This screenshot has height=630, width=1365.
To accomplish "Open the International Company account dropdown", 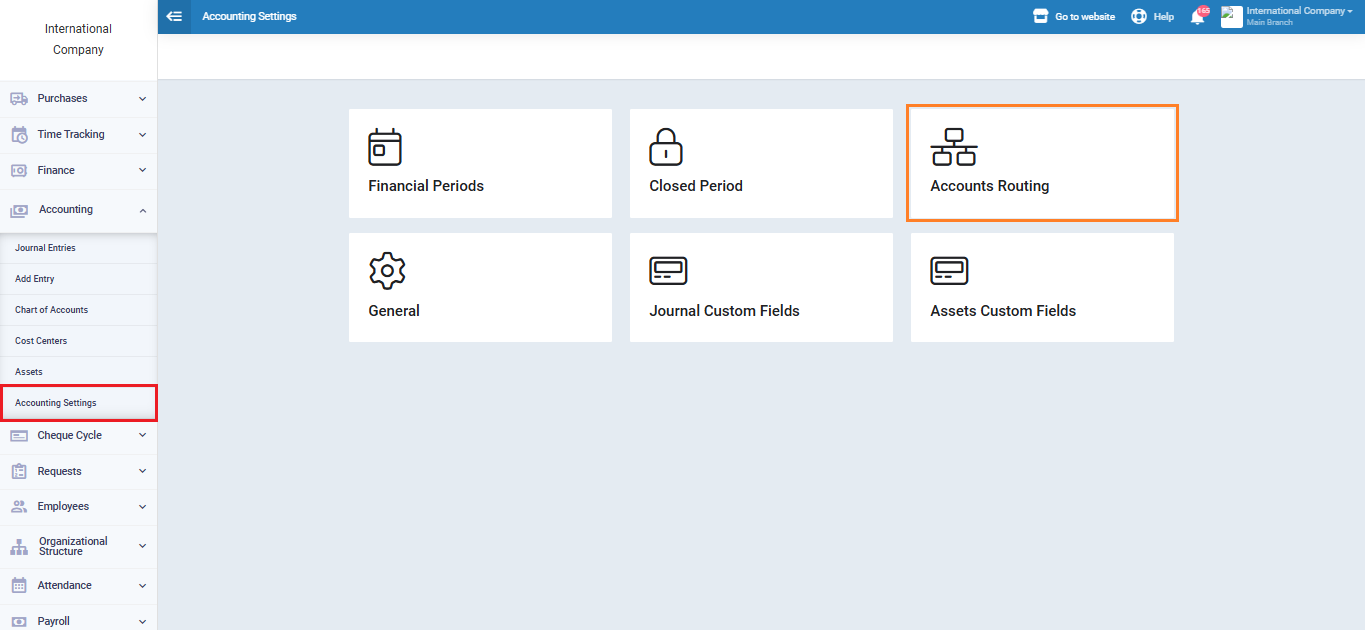I will (1299, 12).
